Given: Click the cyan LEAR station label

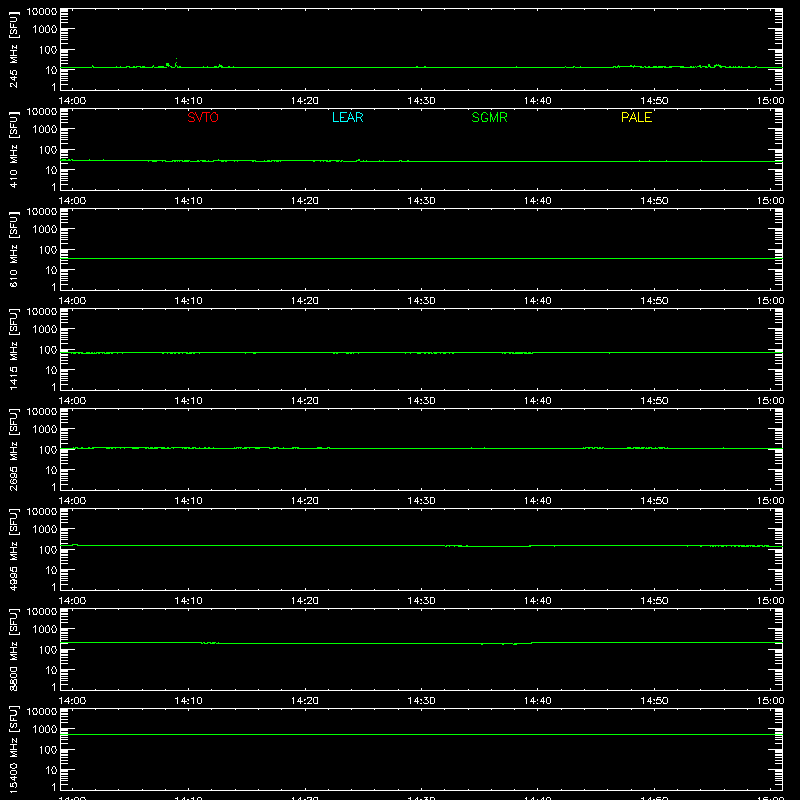Looking at the screenshot, I should tap(347, 117).
